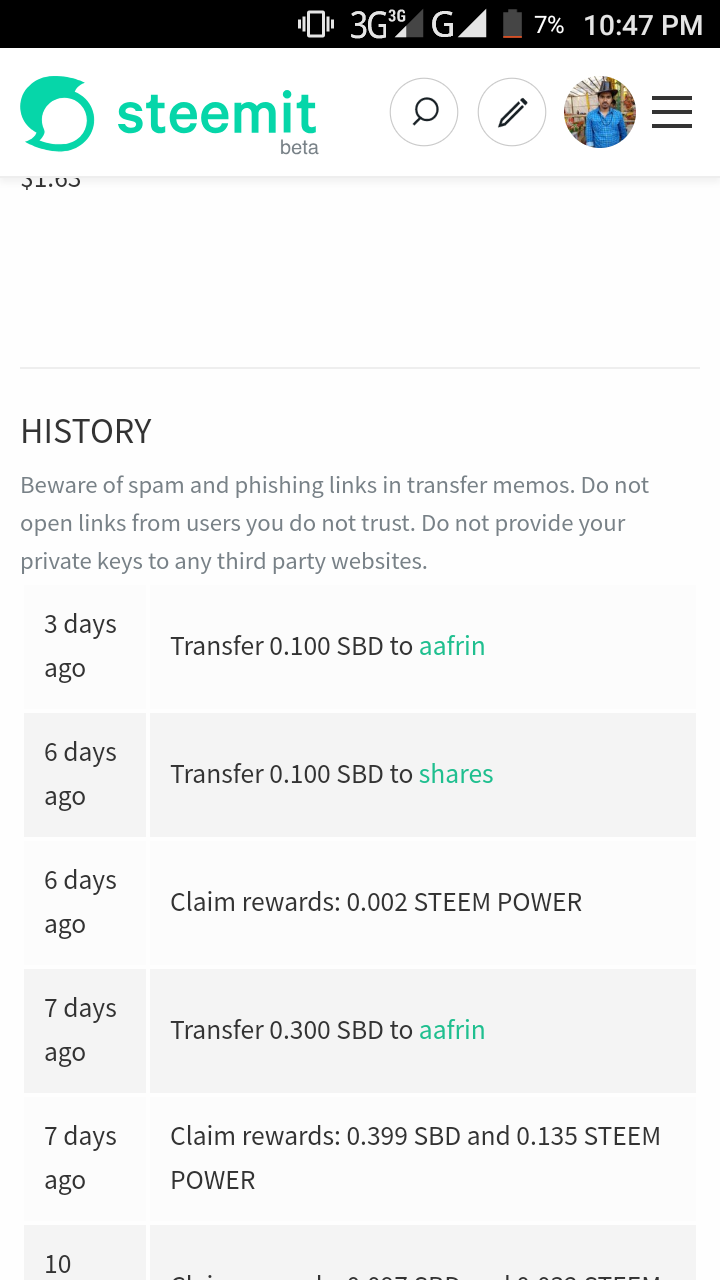720x1280 pixels.
Task: Open the shares account link
Action: coord(456,774)
